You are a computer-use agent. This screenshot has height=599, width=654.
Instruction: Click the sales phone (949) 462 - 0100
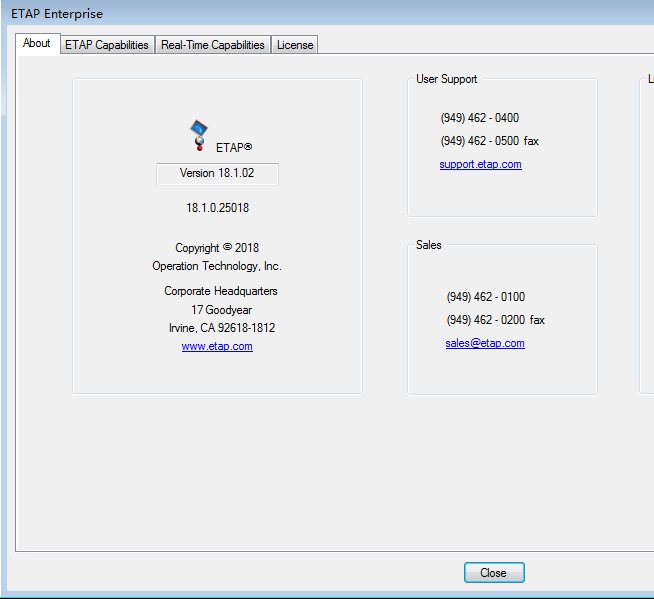pyautogui.click(x=485, y=297)
